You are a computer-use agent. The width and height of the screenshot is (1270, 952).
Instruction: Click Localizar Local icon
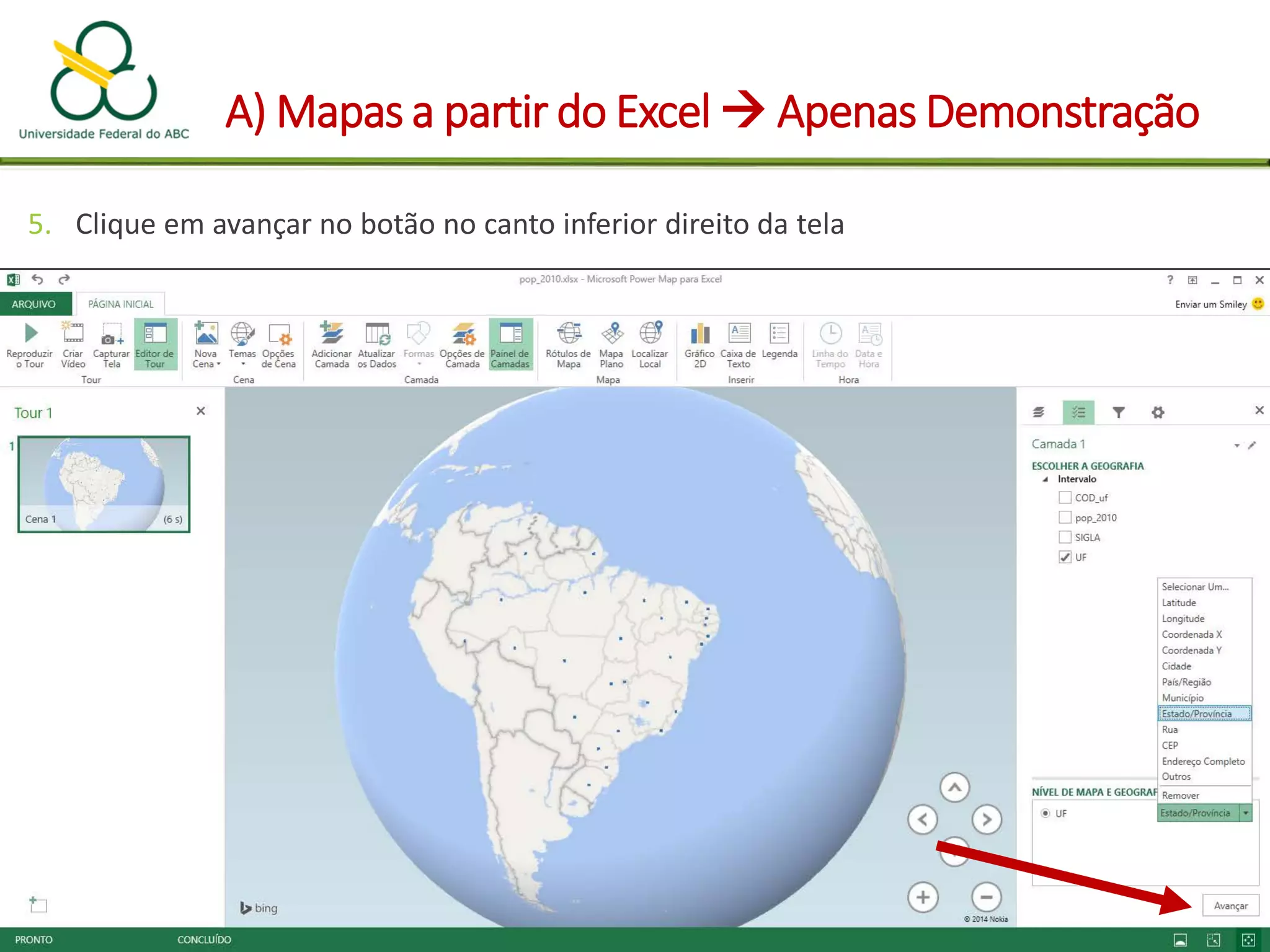coord(650,333)
